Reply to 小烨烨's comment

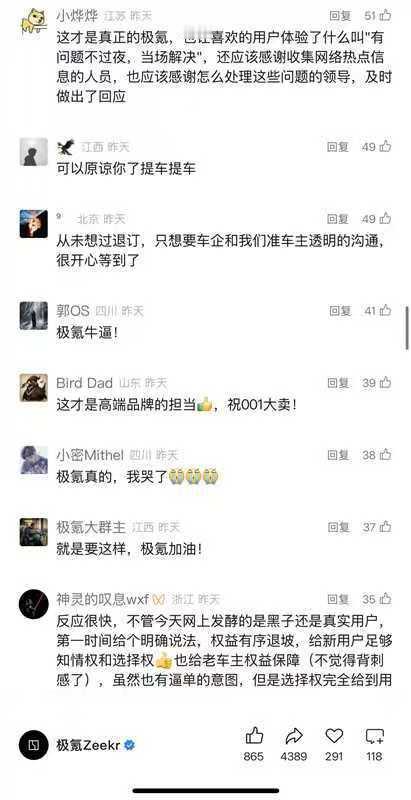pos(340,16)
